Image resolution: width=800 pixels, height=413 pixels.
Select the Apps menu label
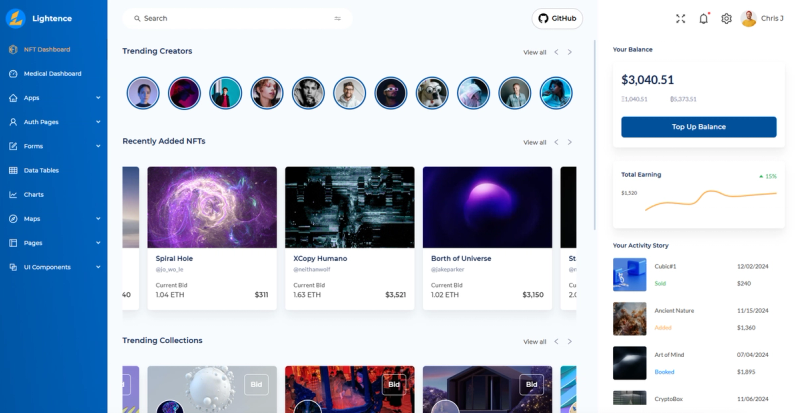pyautogui.click(x=32, y=98)
